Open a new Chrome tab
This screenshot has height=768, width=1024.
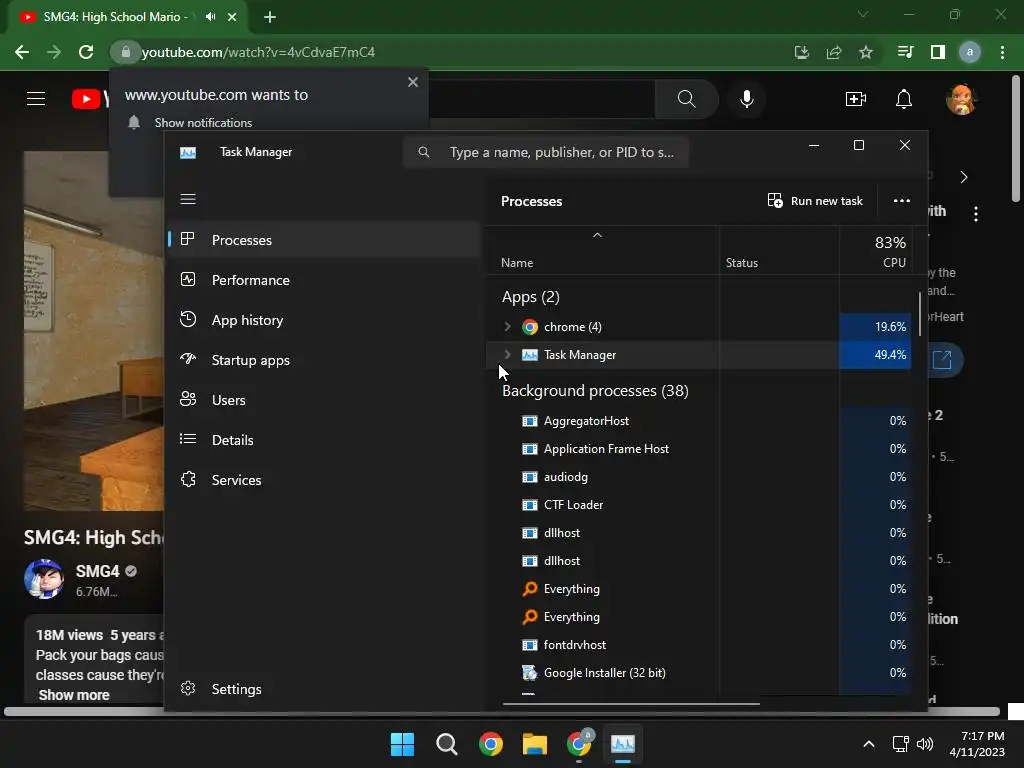point(270,17)
